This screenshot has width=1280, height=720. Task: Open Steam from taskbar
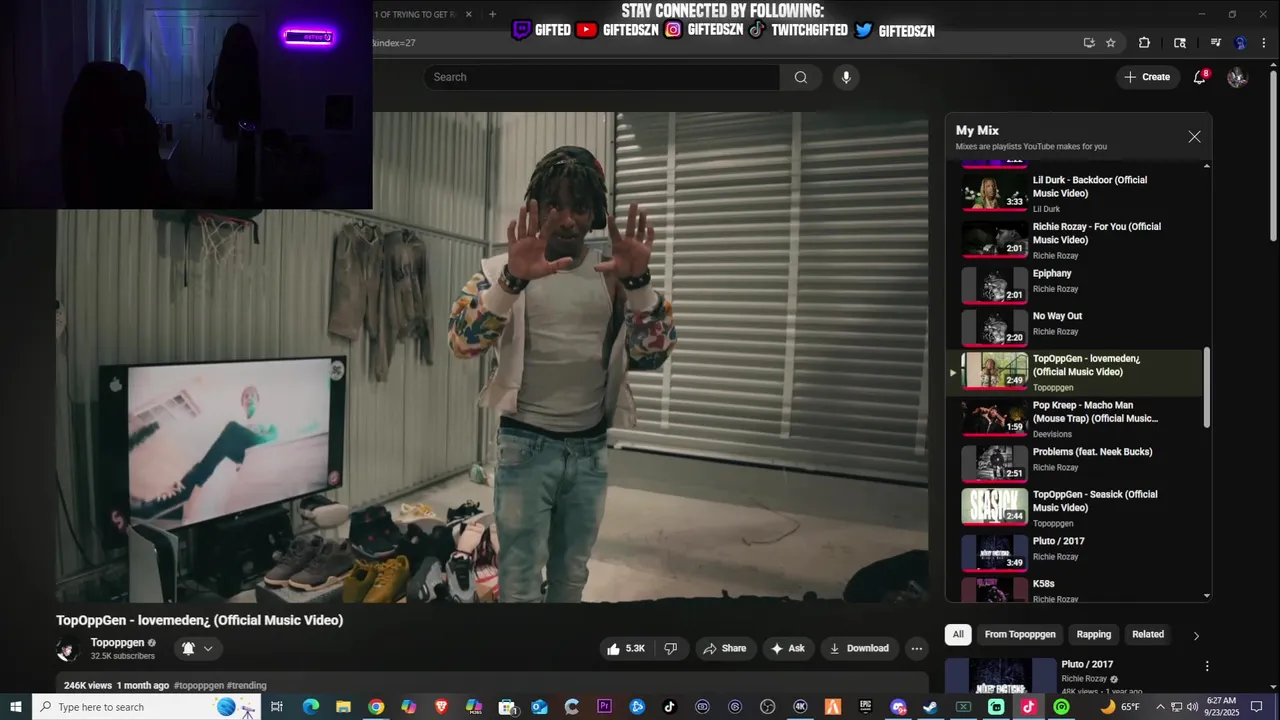pyautogui.click(x=931, y=707)
